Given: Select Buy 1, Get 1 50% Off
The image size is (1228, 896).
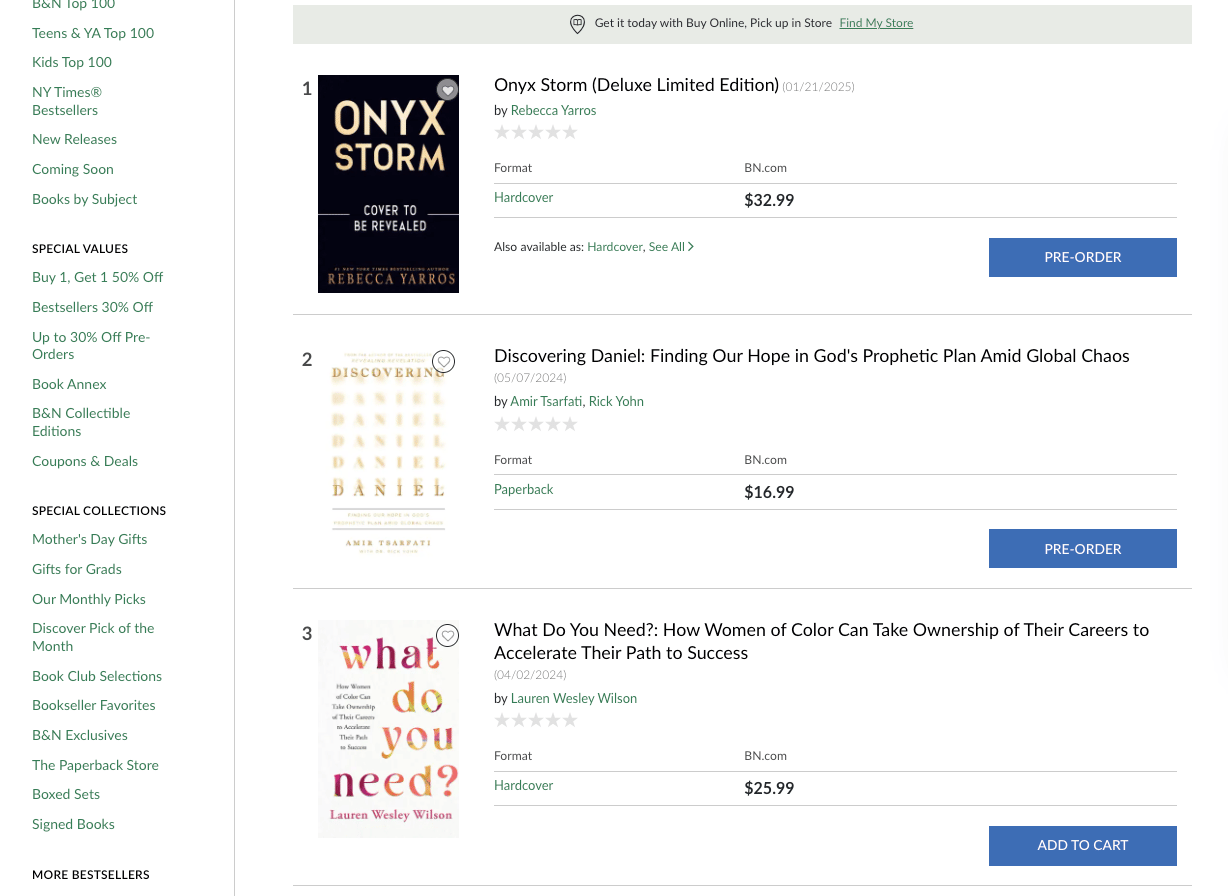Looking at the screenshot, I should coord(97,277).
